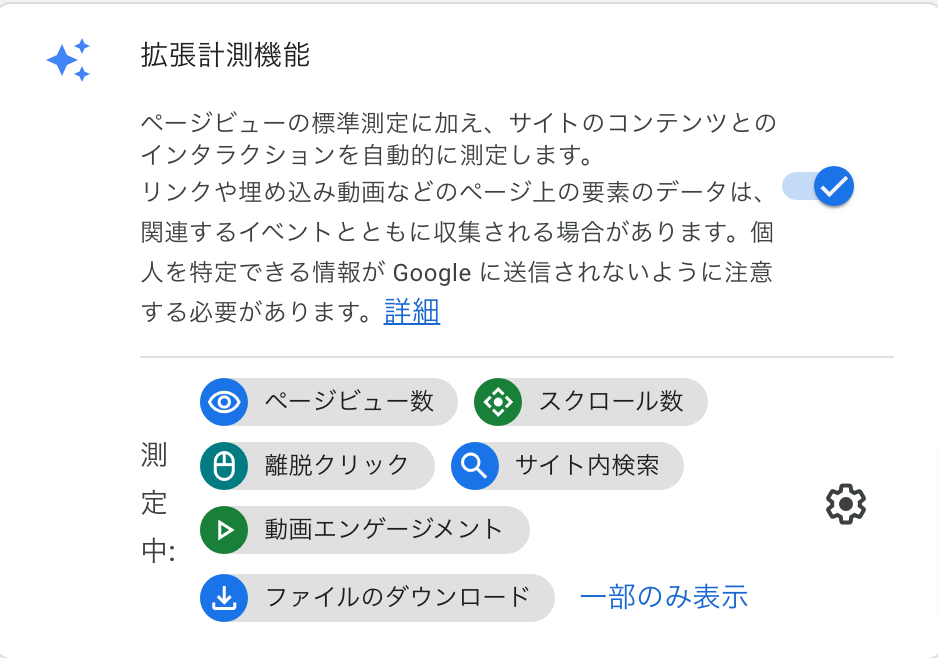The image size is (938, 658).
Task: Click the green scroll arrows icon
Action: [x=497, y=402]
